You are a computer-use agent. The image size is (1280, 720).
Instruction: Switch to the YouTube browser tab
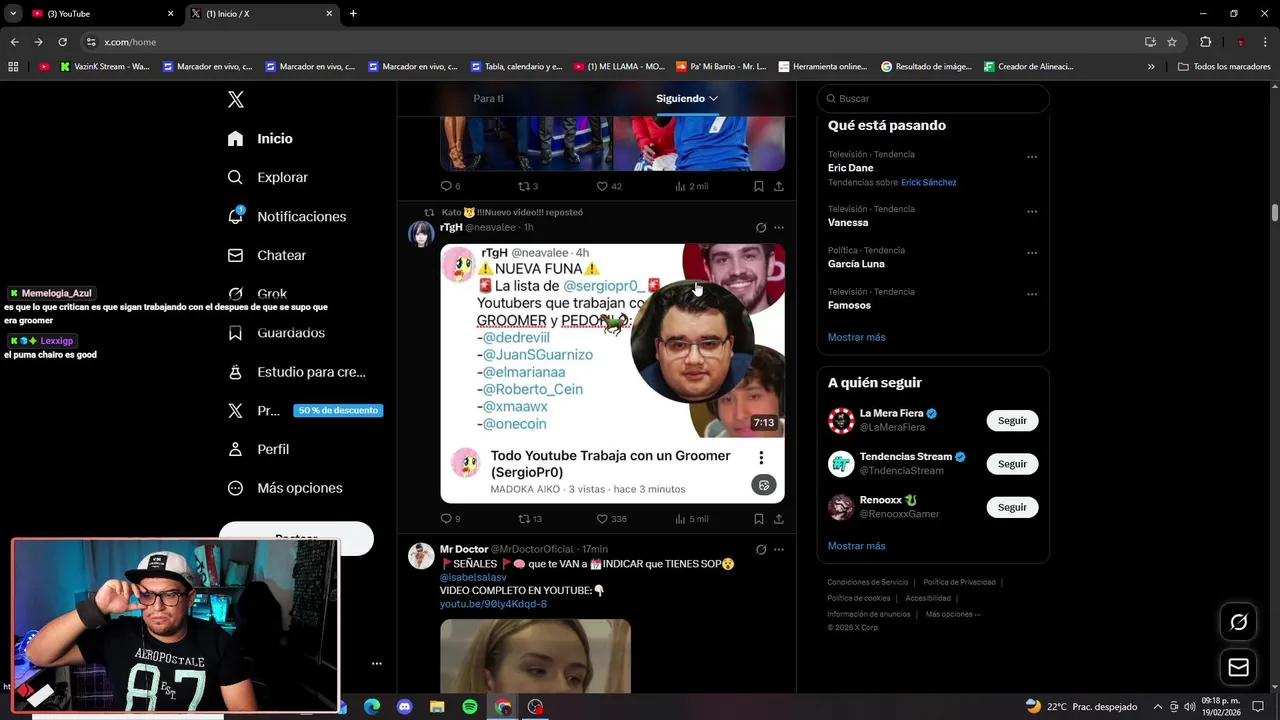(x=103, y=14)
